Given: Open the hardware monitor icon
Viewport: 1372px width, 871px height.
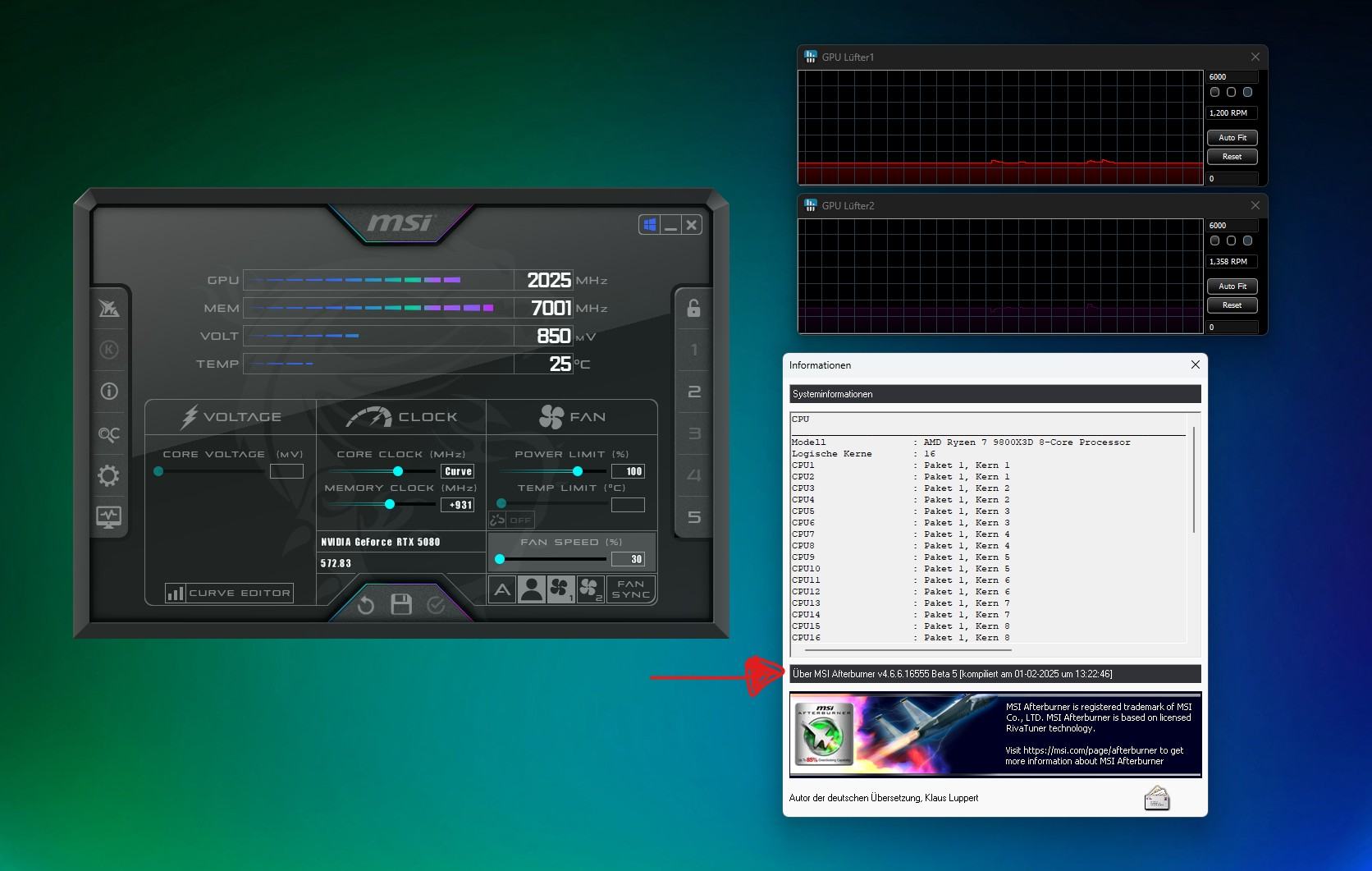Looking at the screenshot, I should pyautogui.click(x=109, y=517).
